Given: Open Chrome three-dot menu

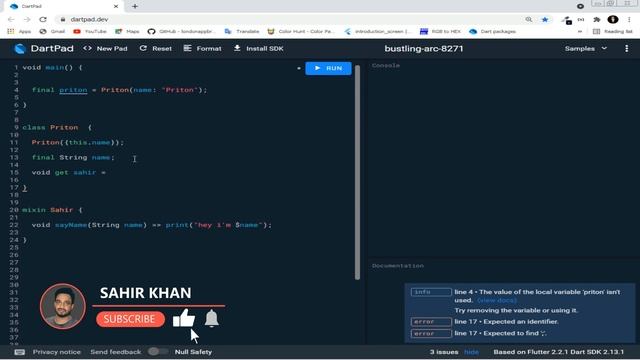Looking at the screenshot, I should (x=629, y=20).
